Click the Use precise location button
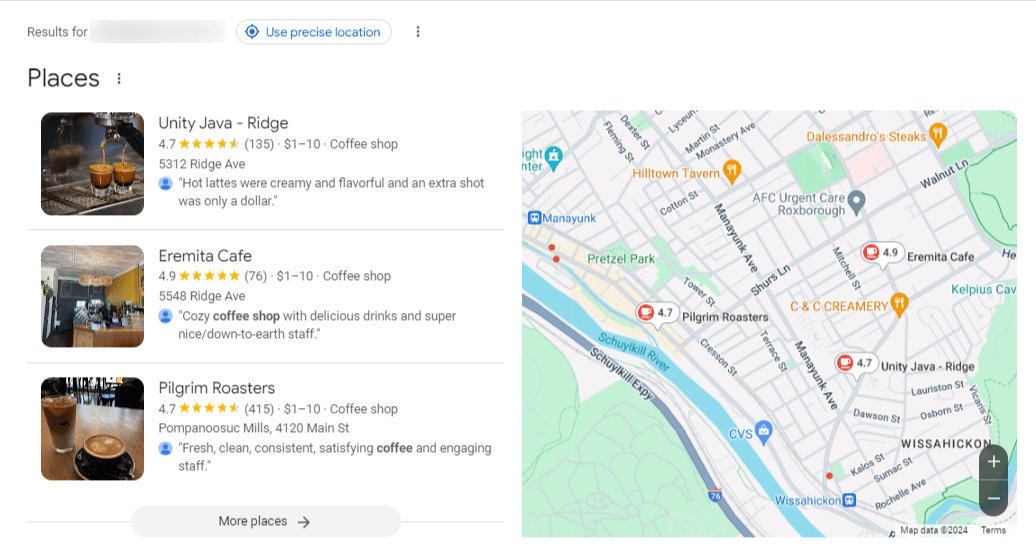This screenshot has height=554, width=1036. click(x=313, y=32)
